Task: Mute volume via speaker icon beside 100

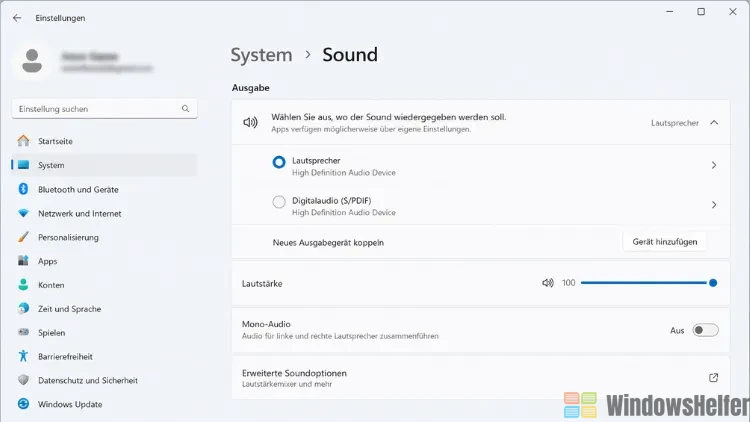Action: tap(548, 283)
